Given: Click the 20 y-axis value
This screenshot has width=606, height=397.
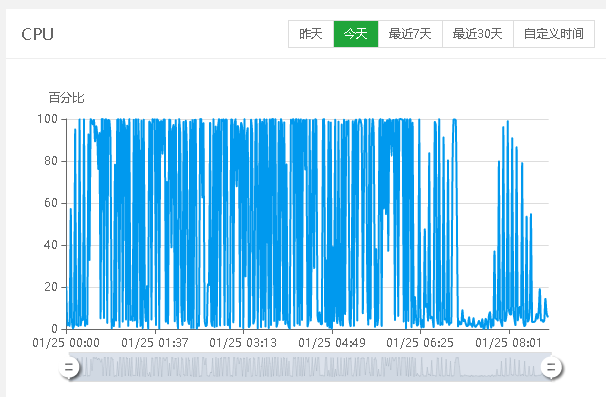Looking at the screenshot, I should coord(51,287).
